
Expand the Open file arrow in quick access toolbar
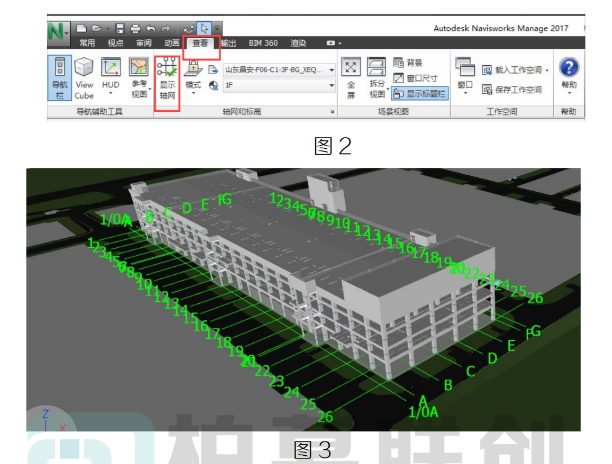point(108,28)
